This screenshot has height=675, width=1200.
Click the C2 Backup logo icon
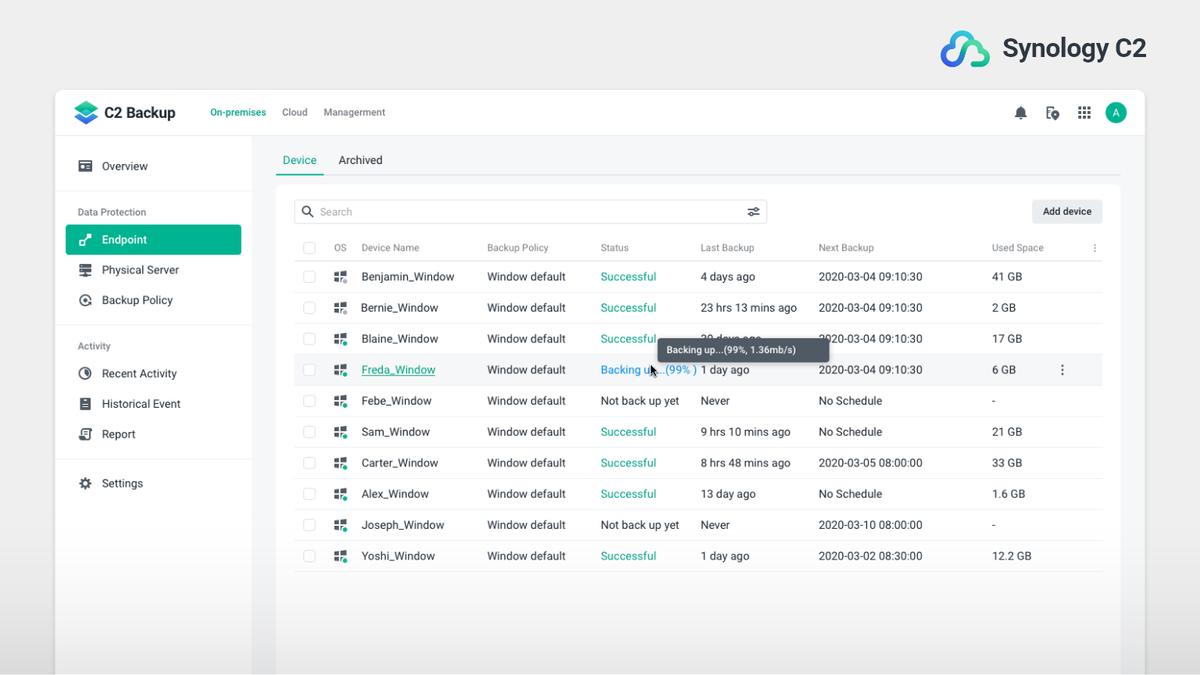point(86,113)
